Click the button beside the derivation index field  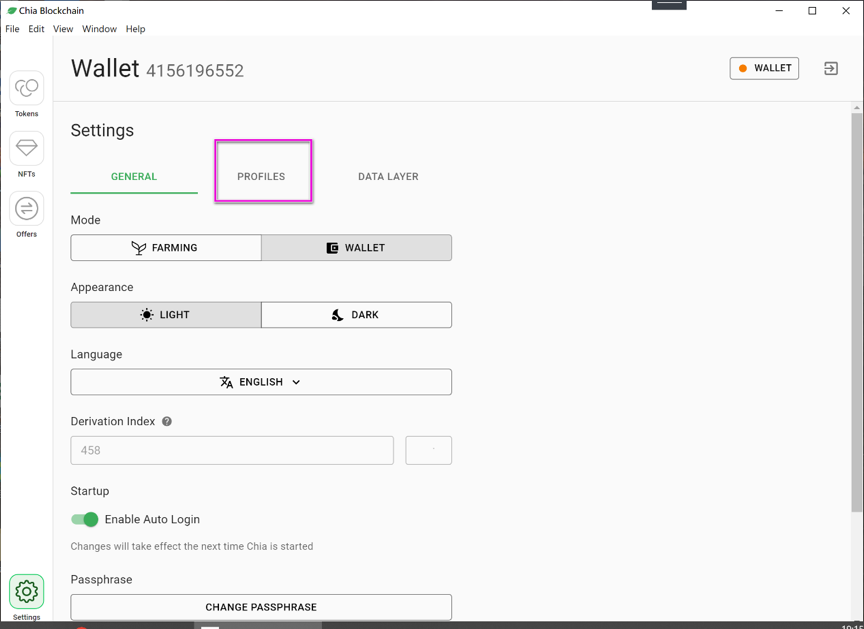(429, 451)
